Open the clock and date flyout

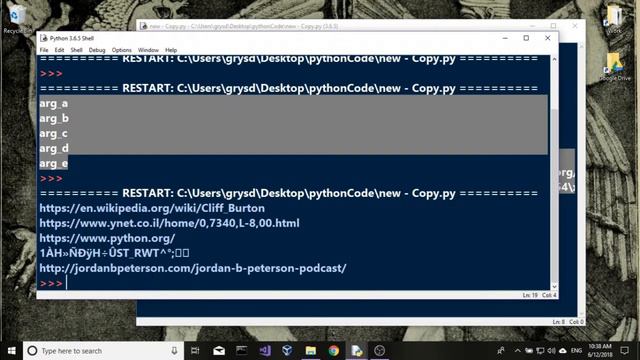pyautogui.click(x=600, y=351)
